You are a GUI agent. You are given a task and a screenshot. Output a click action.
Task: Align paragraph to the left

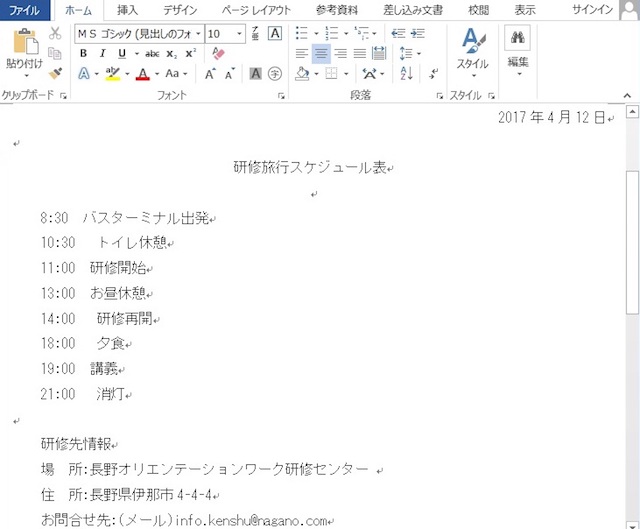coord(302,53)
